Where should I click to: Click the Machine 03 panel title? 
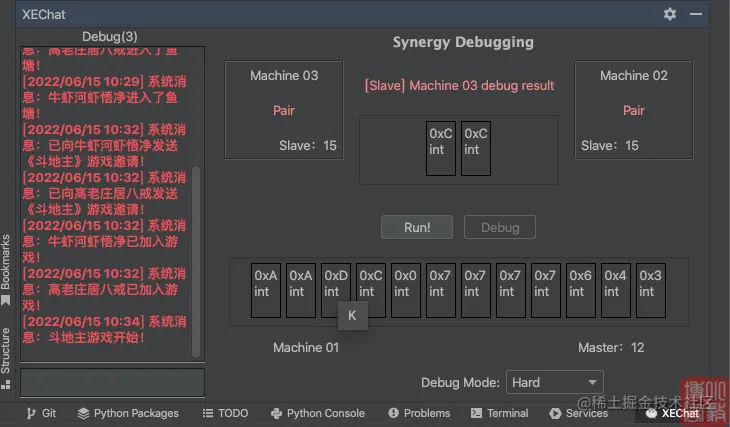pos(284,75)
